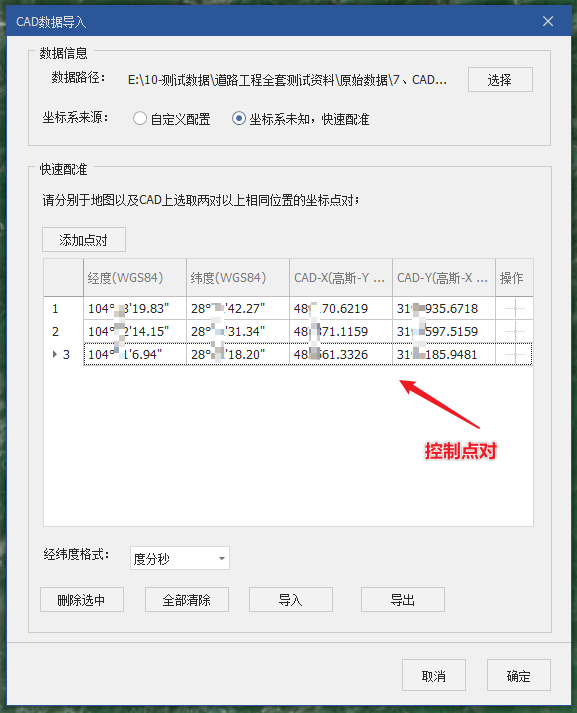Click crosshair pick icon in row 1
This screenshot has width=577, height=713.
pos(515,309)
